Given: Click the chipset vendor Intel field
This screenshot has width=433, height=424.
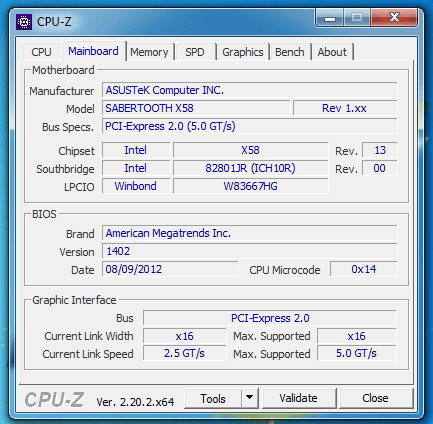Looking at the screenshot, I should (136, 150).
